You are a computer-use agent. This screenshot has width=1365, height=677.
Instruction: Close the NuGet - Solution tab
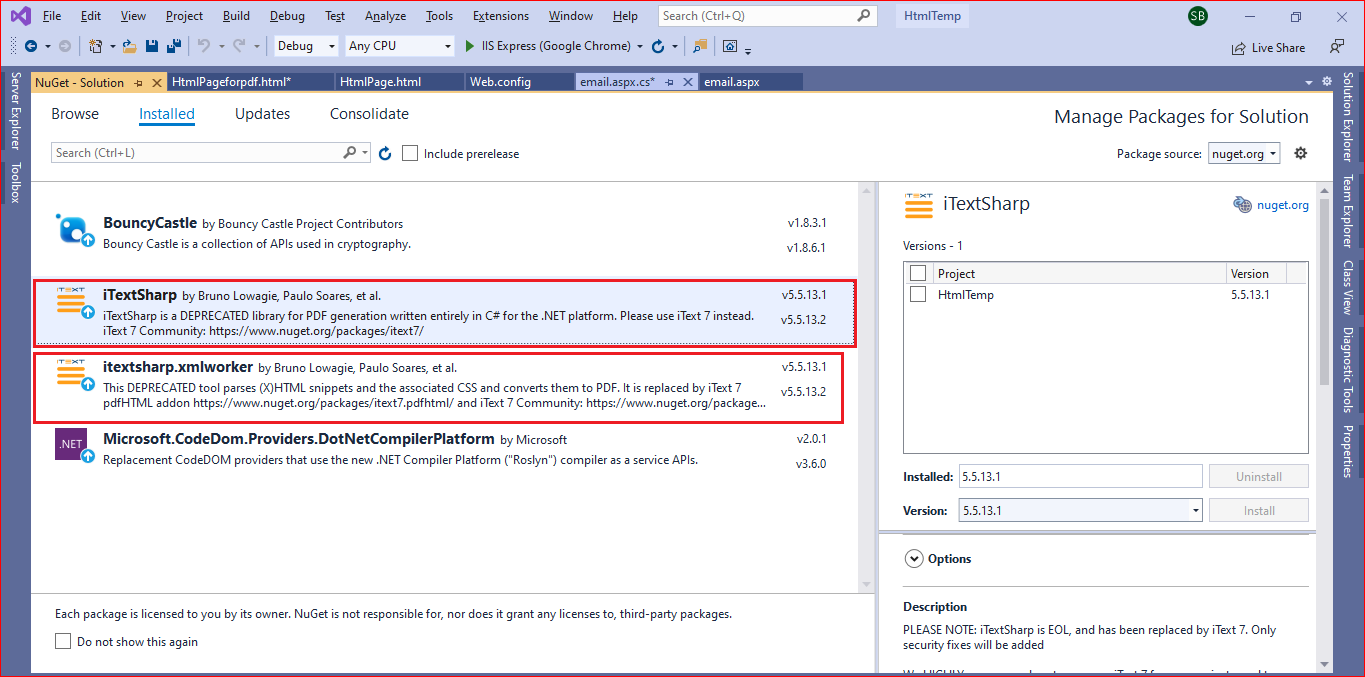(x=157, y=83)
